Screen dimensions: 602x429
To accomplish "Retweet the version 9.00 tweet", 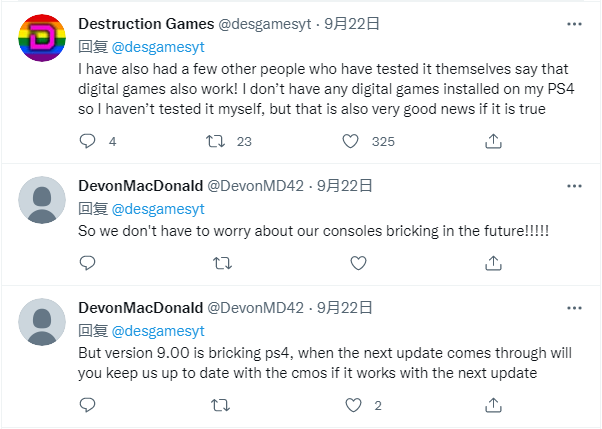I will click(223, 405).
